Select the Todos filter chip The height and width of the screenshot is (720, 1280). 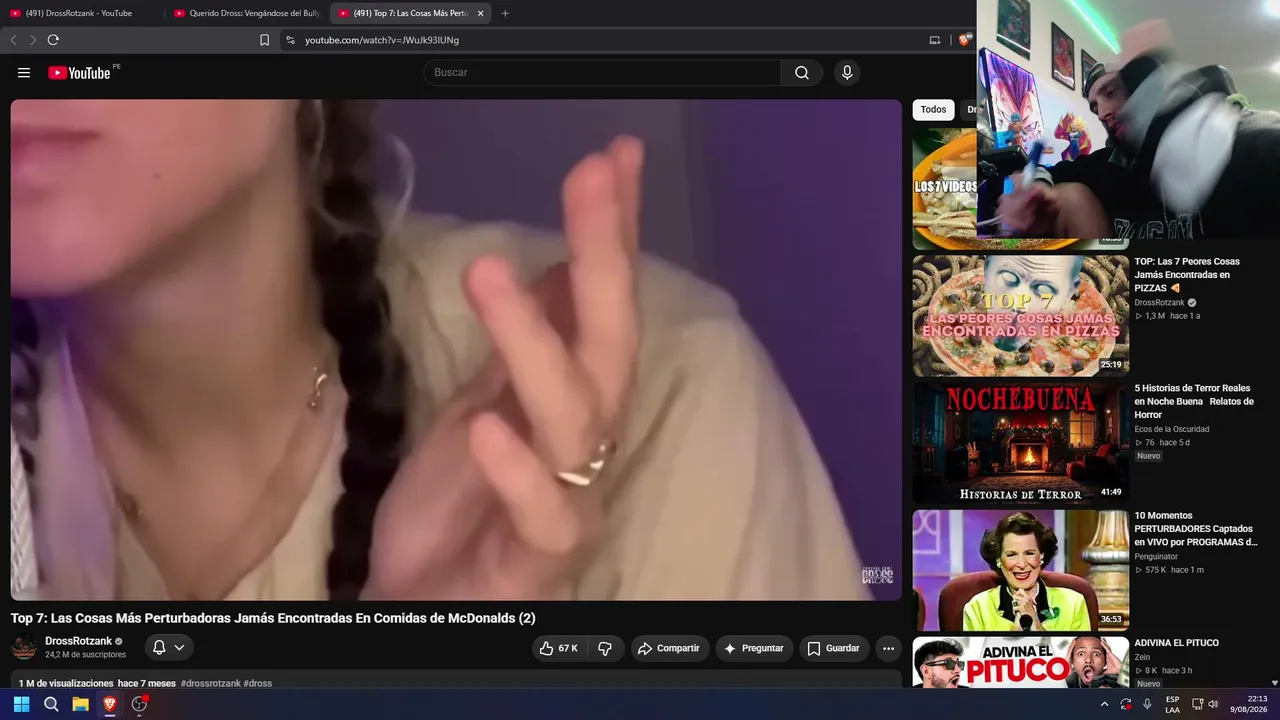(933, 110)
